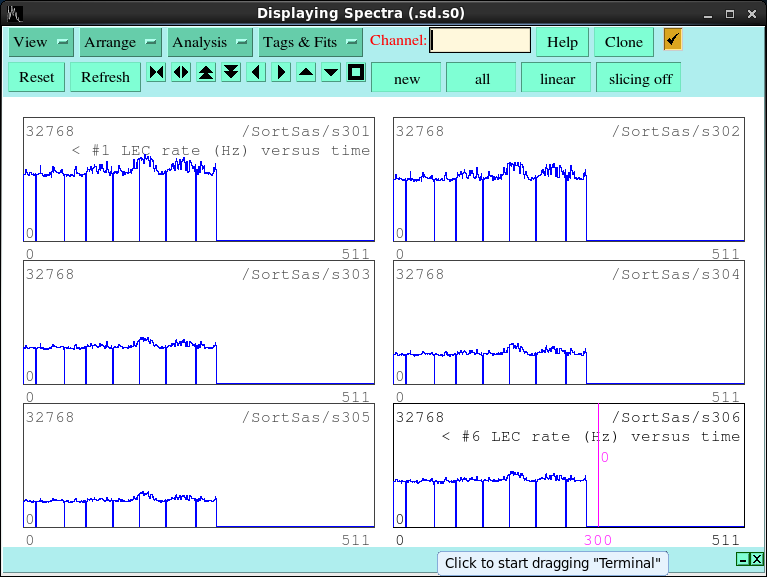Toggle the orange checkmark box beside Clone
This screenshot has height=577, width=767.
point(672,40)
